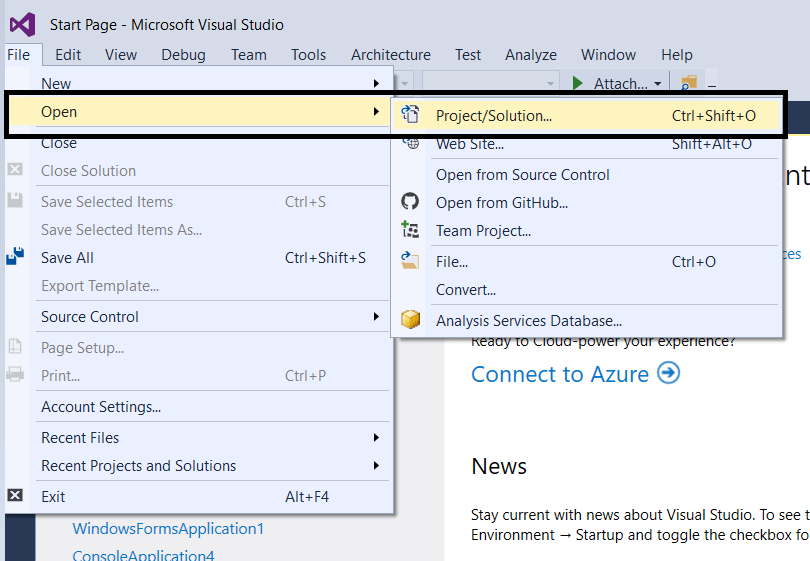Image resolution: width=810 pixels, height=561 pixels.
Task: Click the Ctrl+Shift+O shortcut text
Action: 713,115
